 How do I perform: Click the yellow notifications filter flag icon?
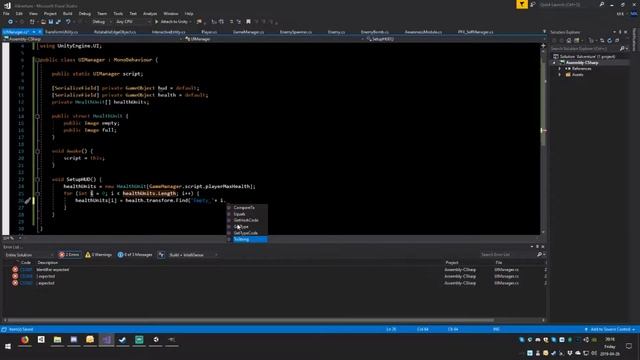[522, 4]
